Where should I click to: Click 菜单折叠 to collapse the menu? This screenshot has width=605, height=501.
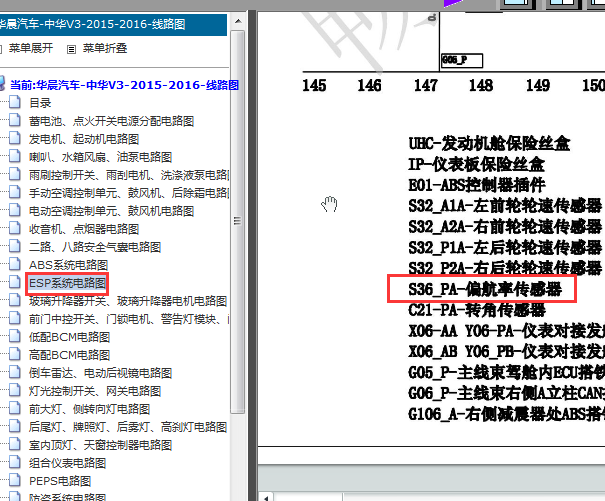point(105,48)
